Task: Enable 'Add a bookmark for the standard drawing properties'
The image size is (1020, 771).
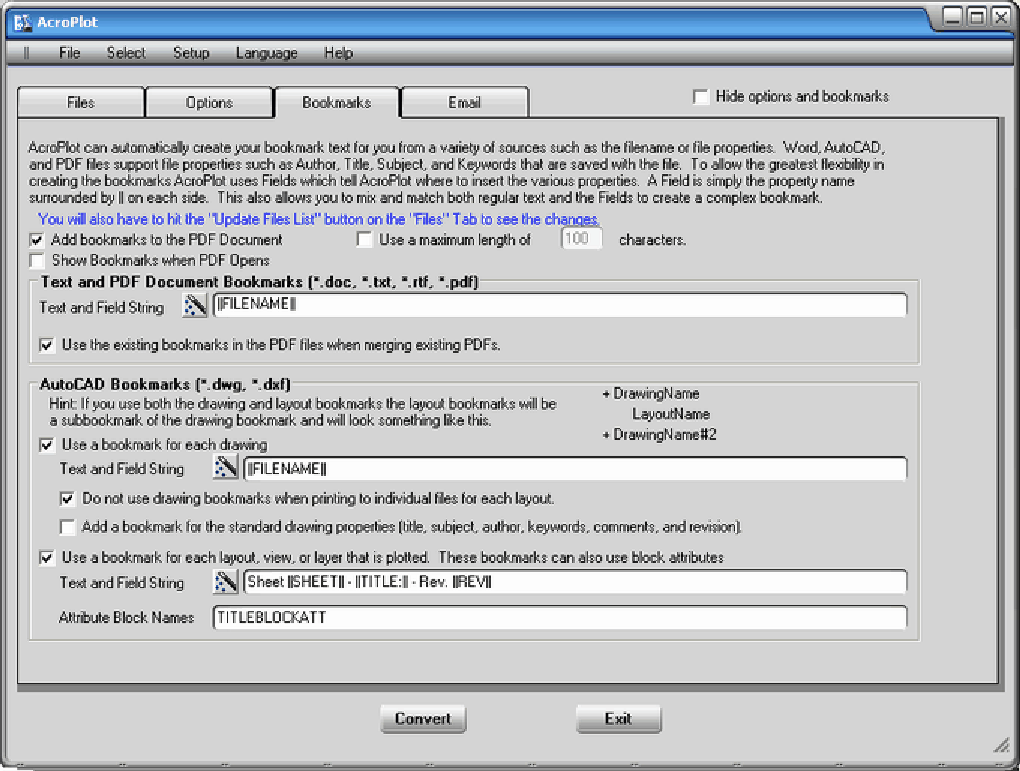Action: pos(67,527)
